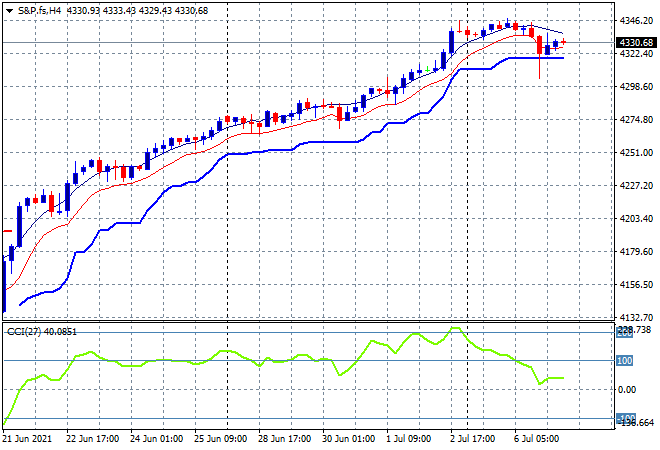Click the CCI 0.00 level label
This screenshot has width=660, height=450.
pyautogui.click(x=627, y=390)
